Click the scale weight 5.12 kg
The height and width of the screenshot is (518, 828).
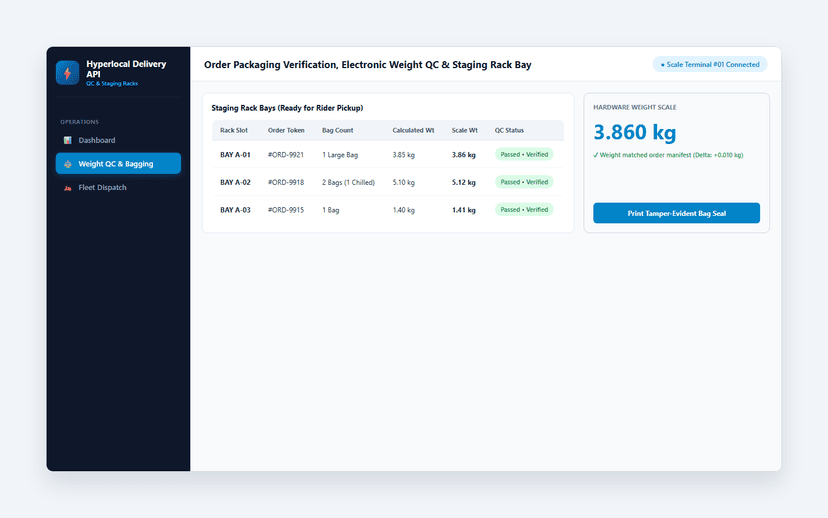pyautogui.click(x=464, y=182)
